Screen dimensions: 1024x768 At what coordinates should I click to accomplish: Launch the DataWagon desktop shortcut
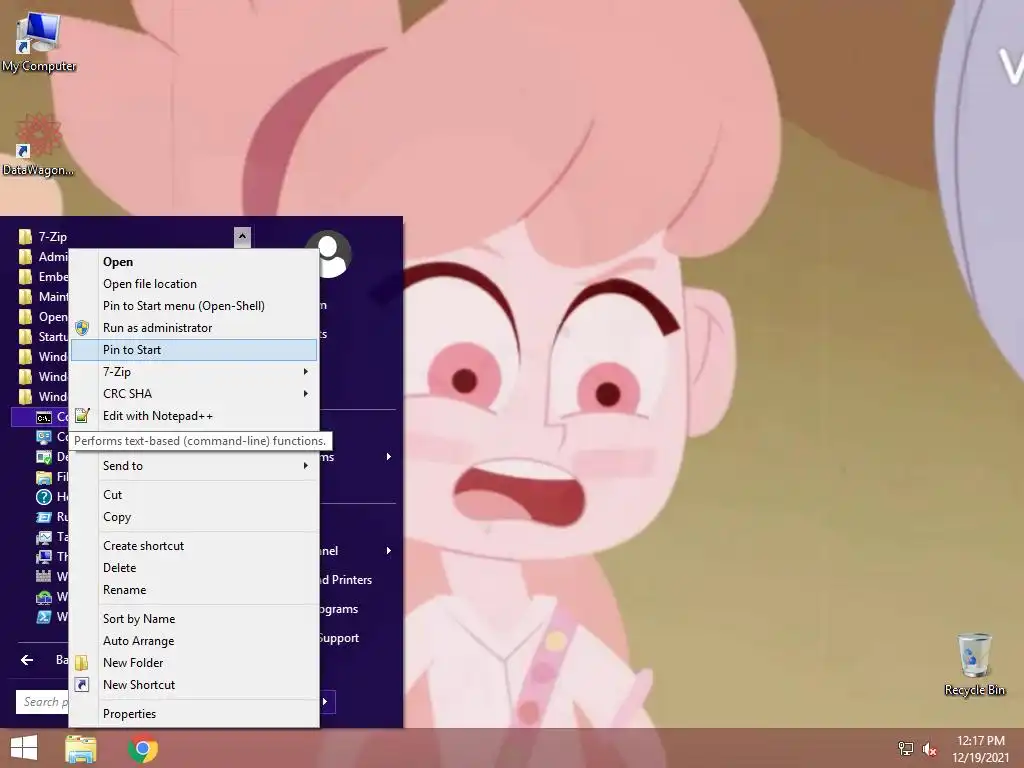coord(38,144)
